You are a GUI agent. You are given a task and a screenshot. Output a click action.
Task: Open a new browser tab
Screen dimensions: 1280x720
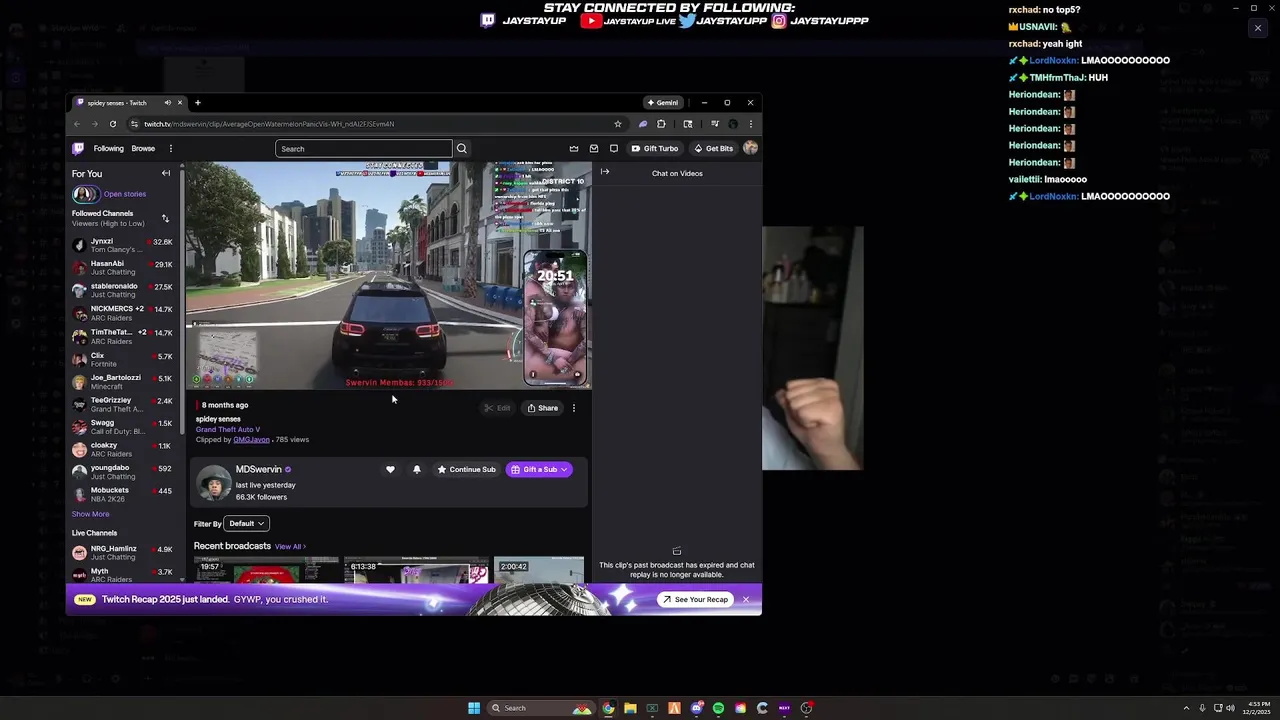point(197,102)
